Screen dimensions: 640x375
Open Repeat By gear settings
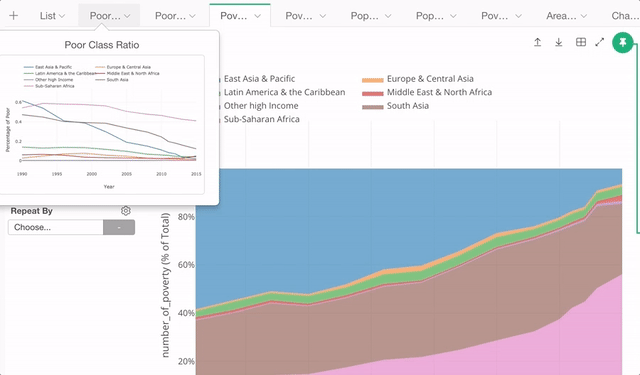[x=126, y=211]
